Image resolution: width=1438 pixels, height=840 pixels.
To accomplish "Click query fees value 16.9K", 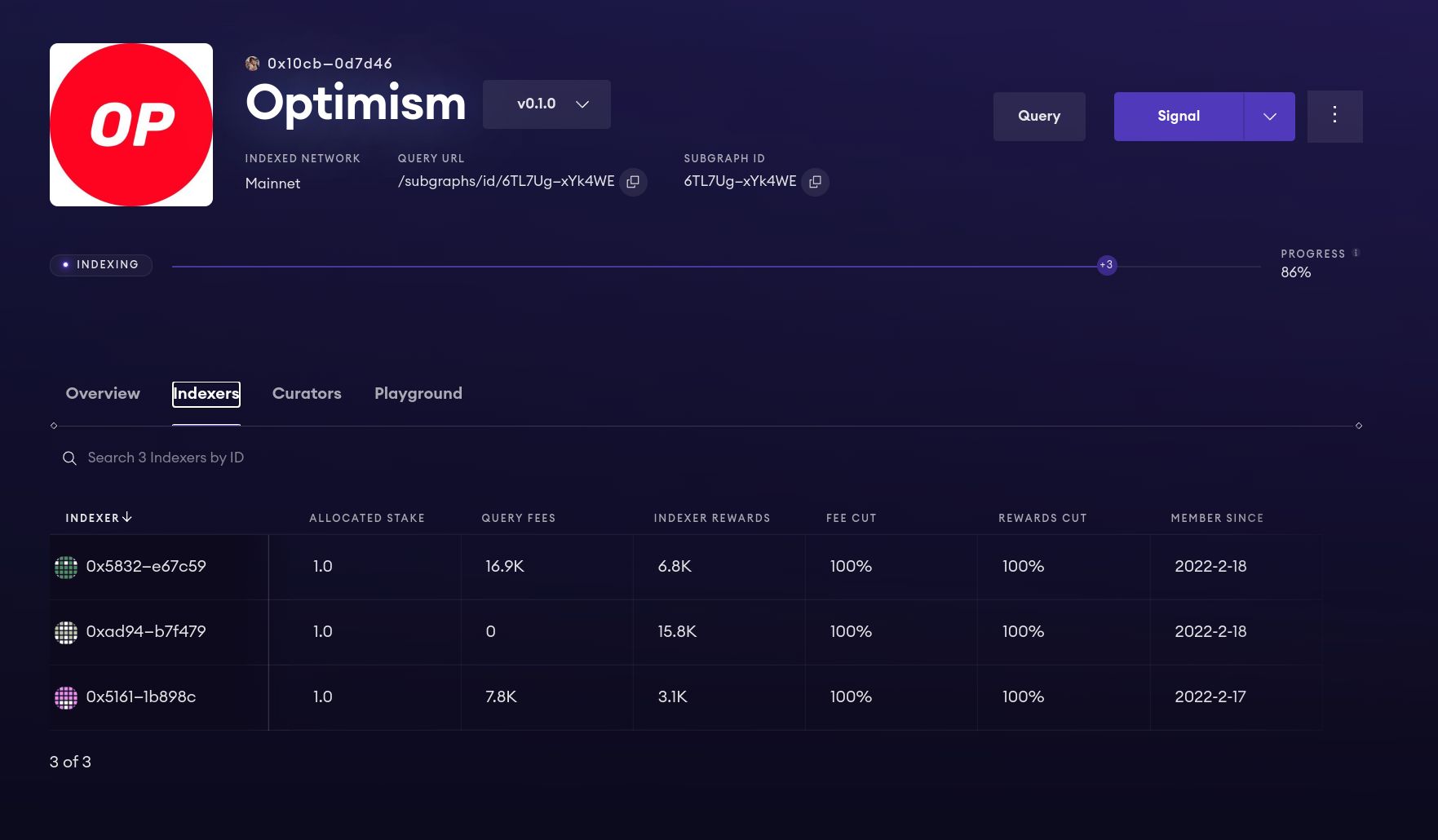I will coord(505,567).
